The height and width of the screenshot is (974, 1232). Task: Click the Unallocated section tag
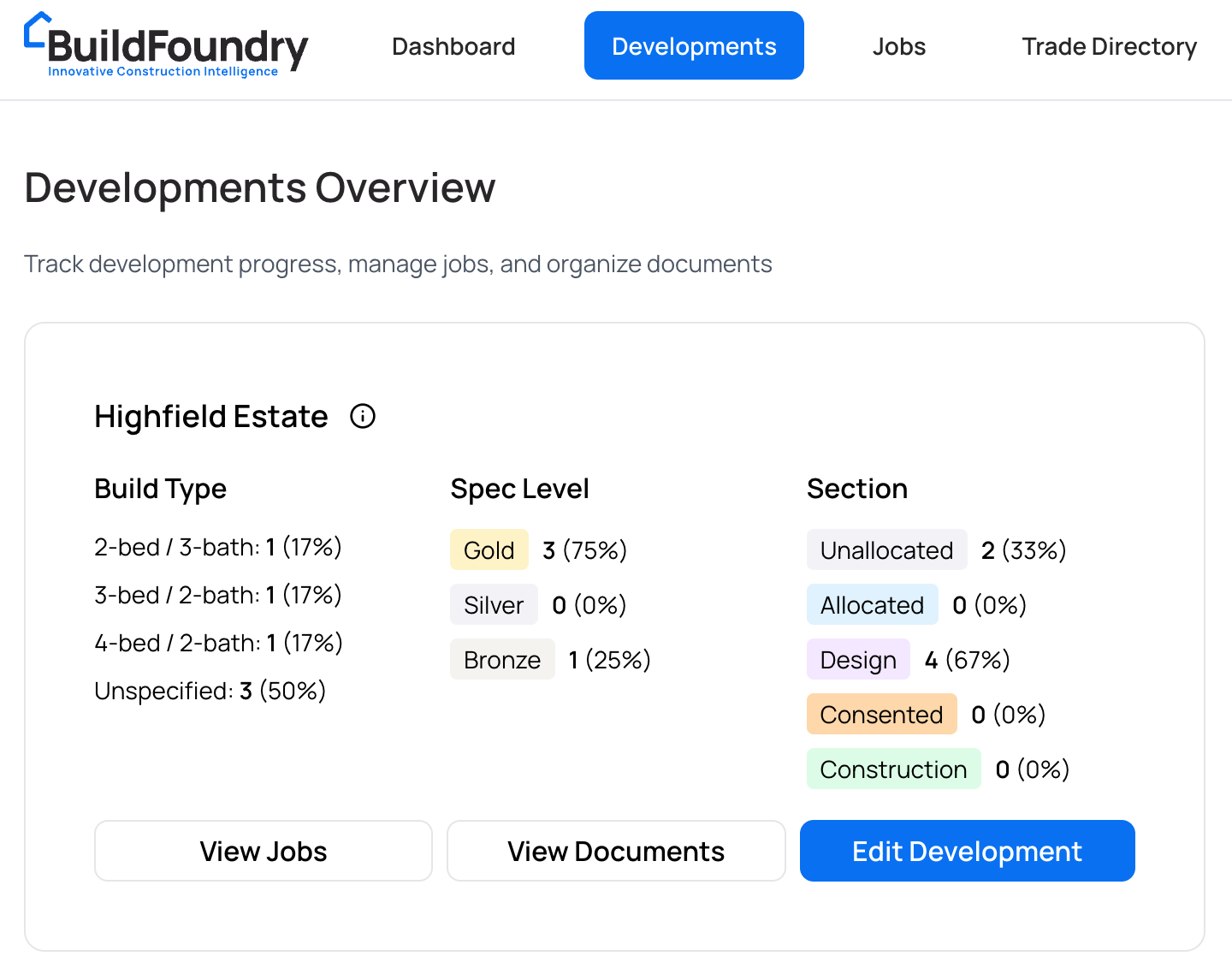pyautogui.click(x=886, y=550)
